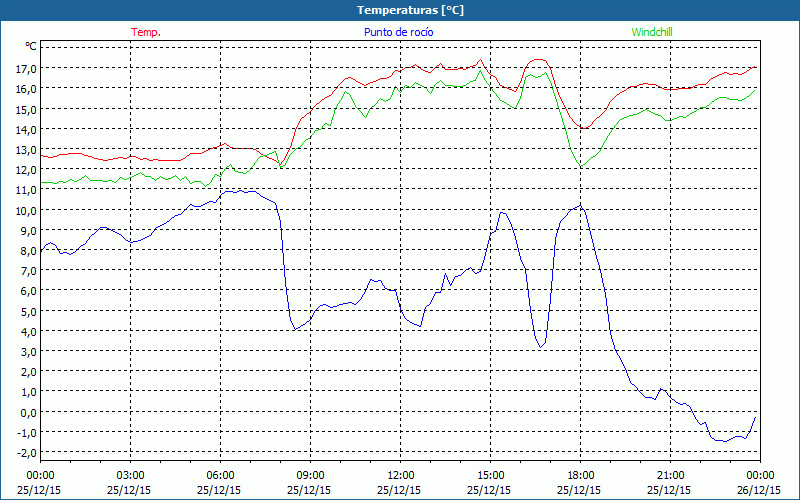The width and height of the screenshot is (800, 500).
Task: Click the 6,0 y-axis value
Action: click(x=30, y=291)
